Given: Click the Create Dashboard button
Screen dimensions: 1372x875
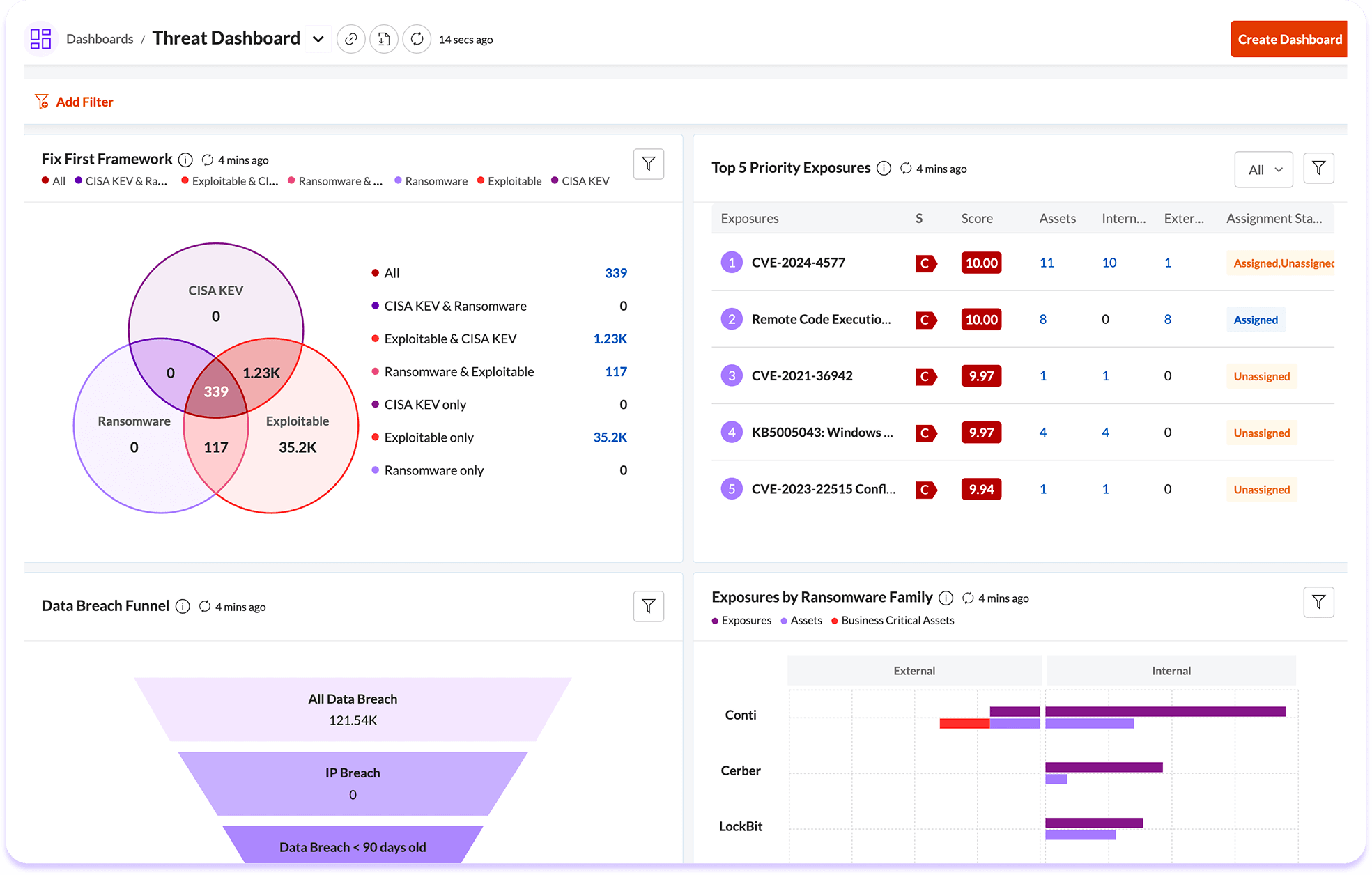Looking at the screenshot, I should click(1288, 39).
